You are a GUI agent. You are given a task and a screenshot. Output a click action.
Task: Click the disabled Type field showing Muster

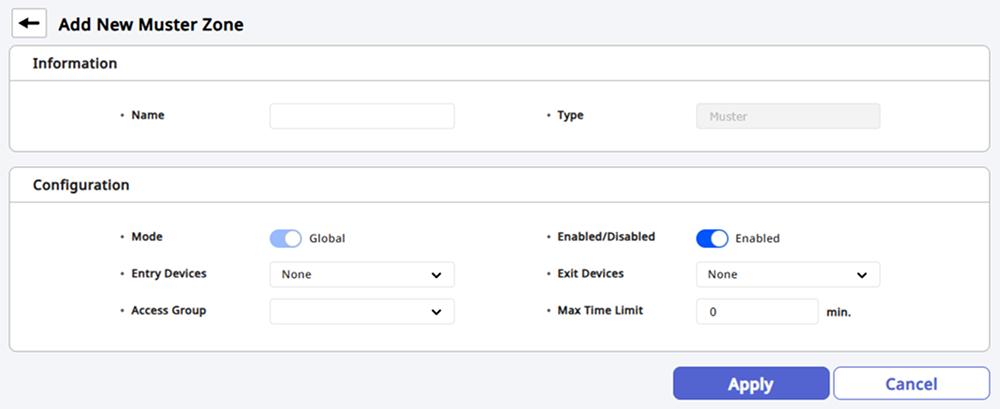pyautogui.click(x=787, y=116)
